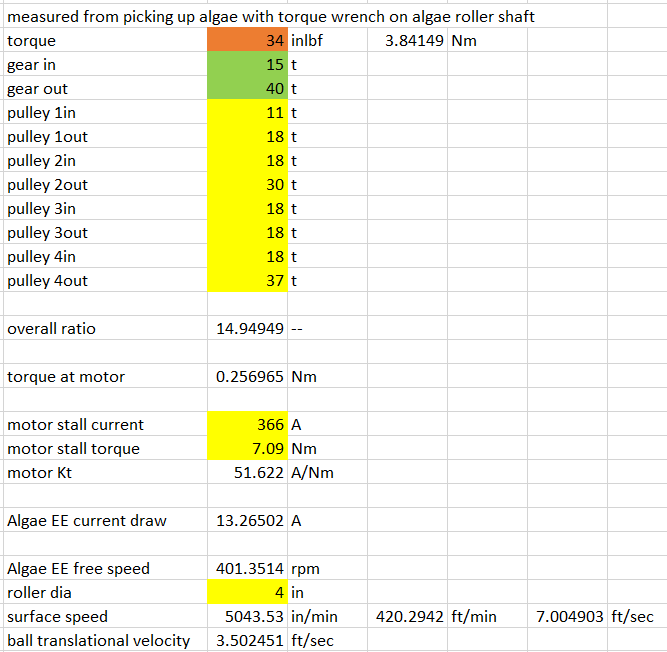Click the 'ft/min' unit cell

click(x=487, y=617)
